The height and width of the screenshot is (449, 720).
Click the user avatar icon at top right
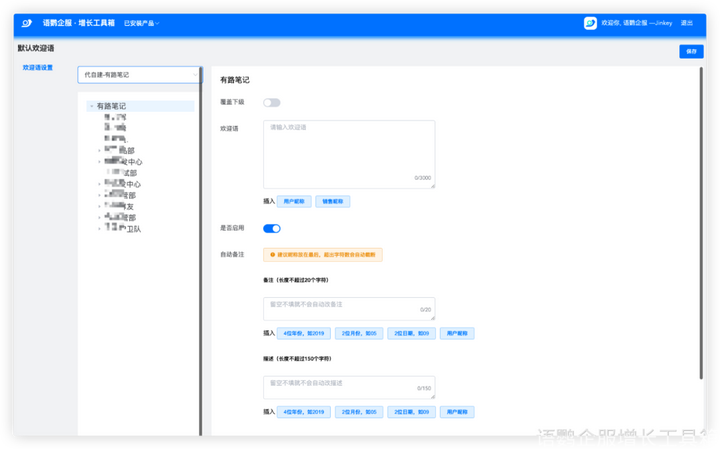[x=590, y=22]
